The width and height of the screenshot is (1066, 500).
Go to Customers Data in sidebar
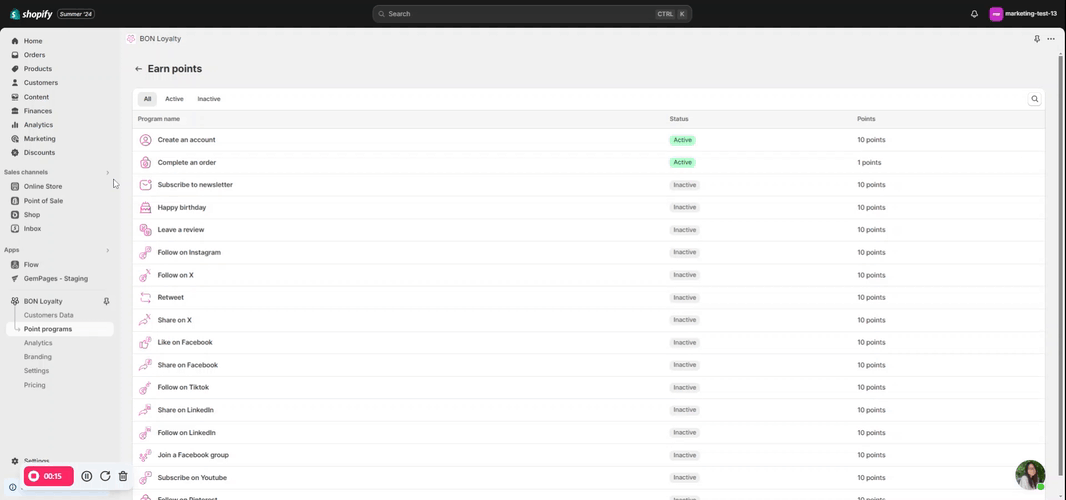pos(48,315)
